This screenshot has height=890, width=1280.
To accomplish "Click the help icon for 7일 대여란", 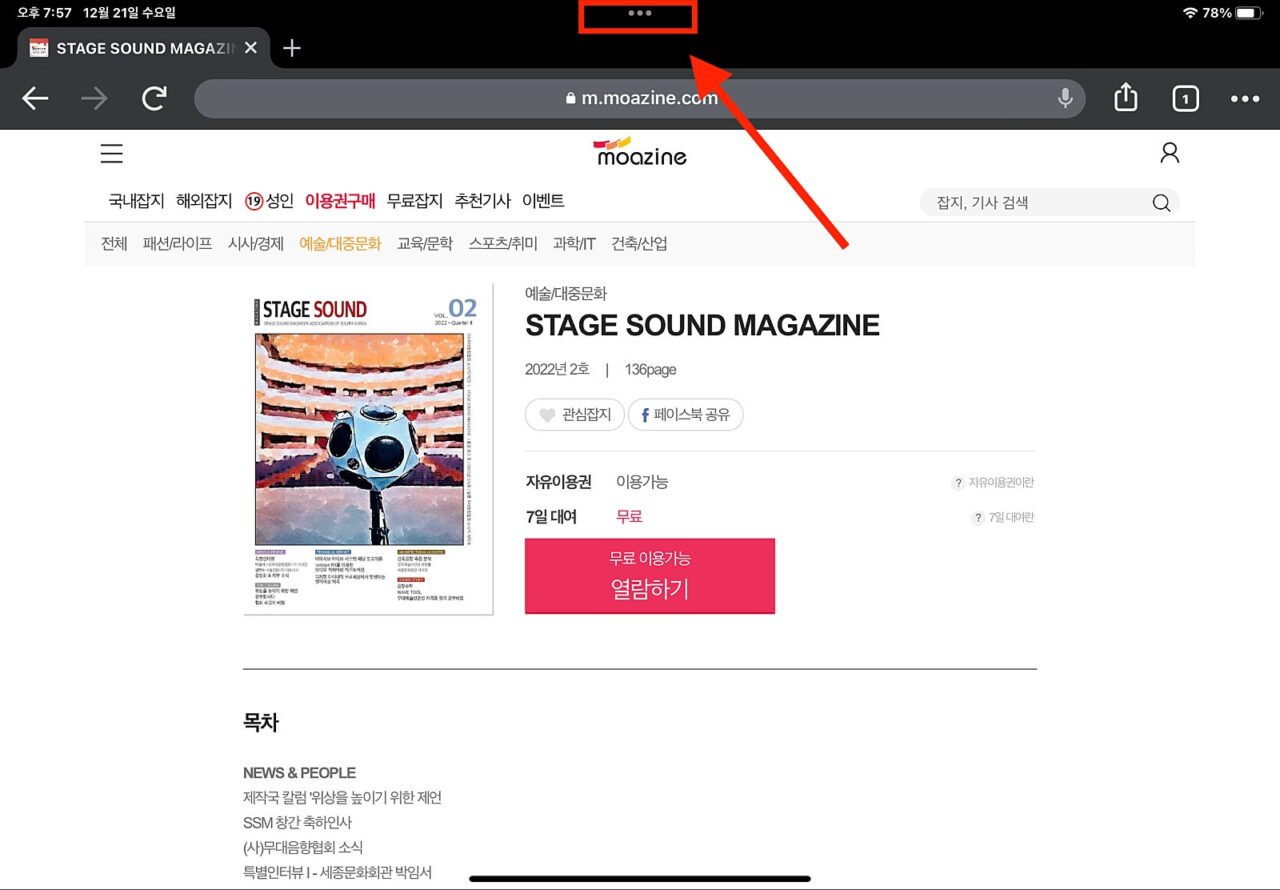I will click(978, 518).
